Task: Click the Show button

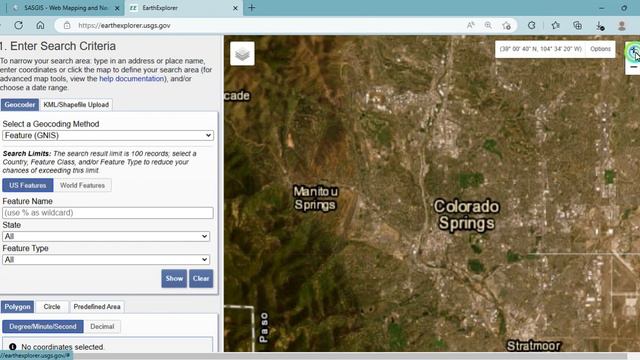Action: (x=174, y=278)
